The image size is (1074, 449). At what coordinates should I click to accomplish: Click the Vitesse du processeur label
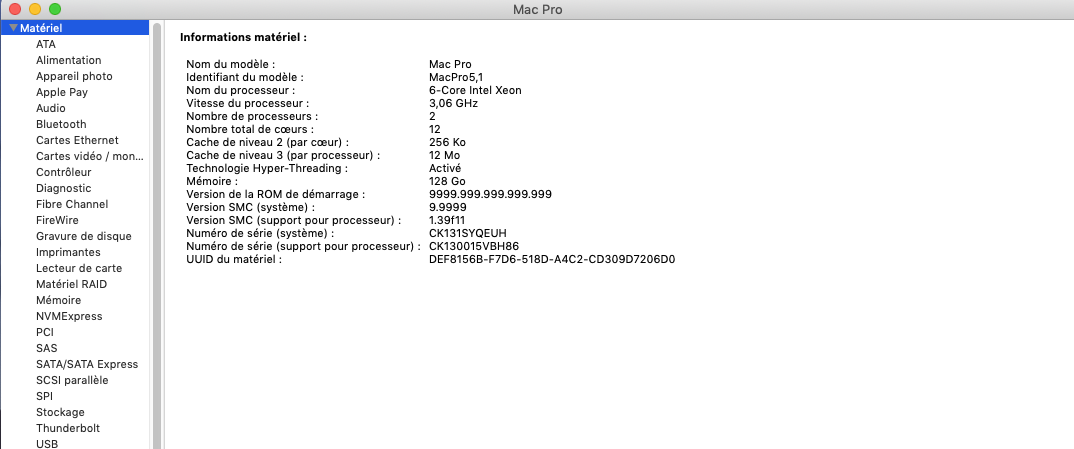[248, 103]
